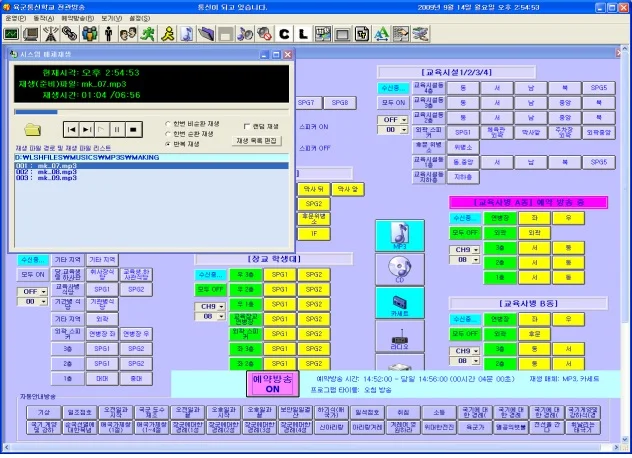Click the letter L toolbar icon
632x458 pixels.
pos(303,34)
